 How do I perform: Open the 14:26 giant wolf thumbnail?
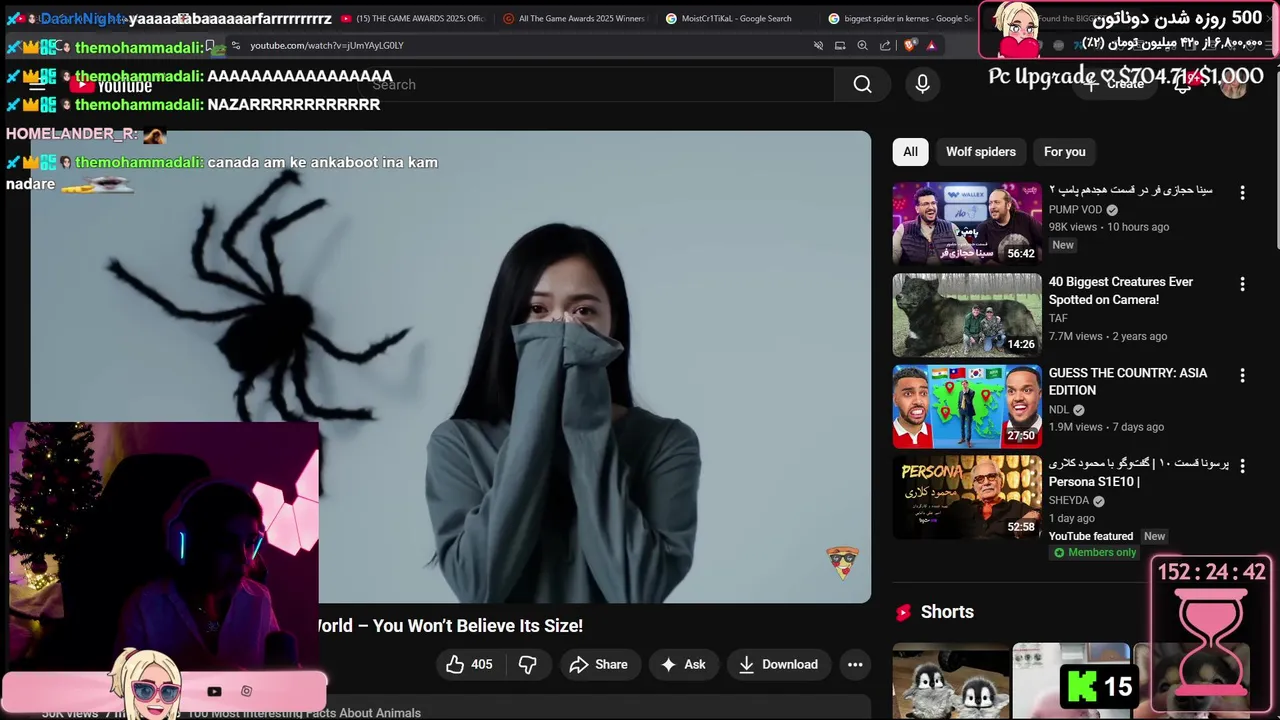pyautogui.click(x=967, y=315)
